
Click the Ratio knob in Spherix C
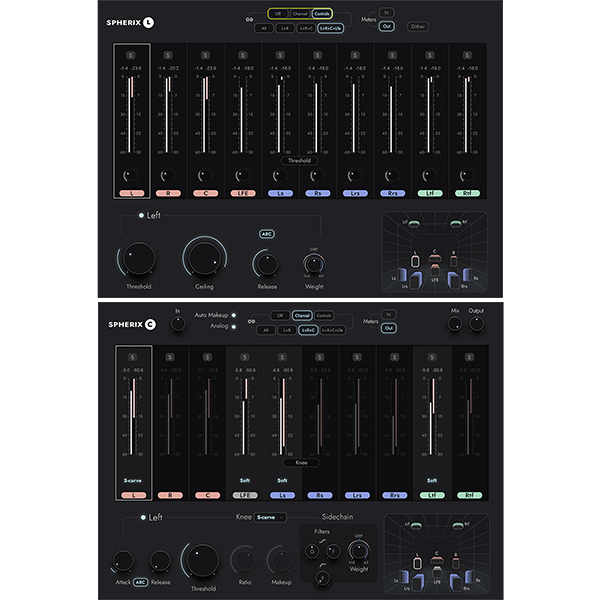(245, 561)
